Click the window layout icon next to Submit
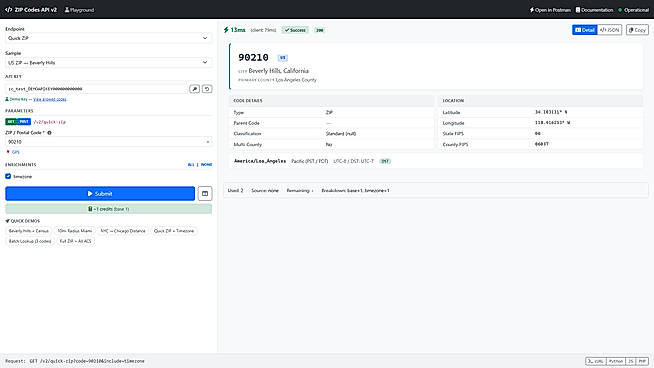The width and height of the screenshot is (654, 368). tap(205, 194)
